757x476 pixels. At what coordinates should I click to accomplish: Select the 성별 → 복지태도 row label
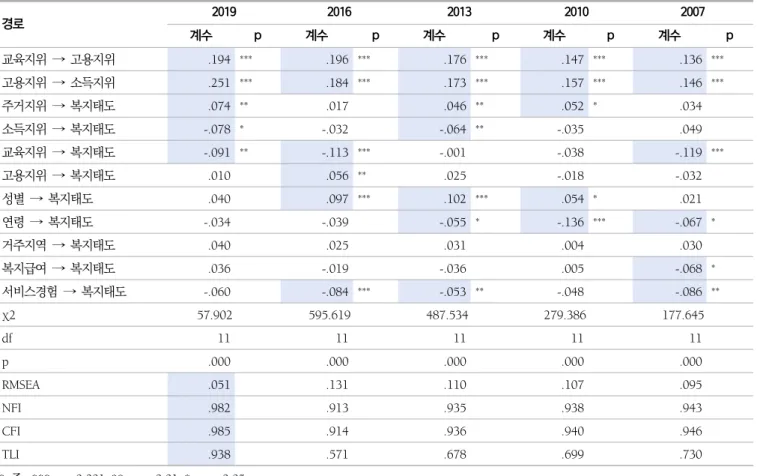47,198
